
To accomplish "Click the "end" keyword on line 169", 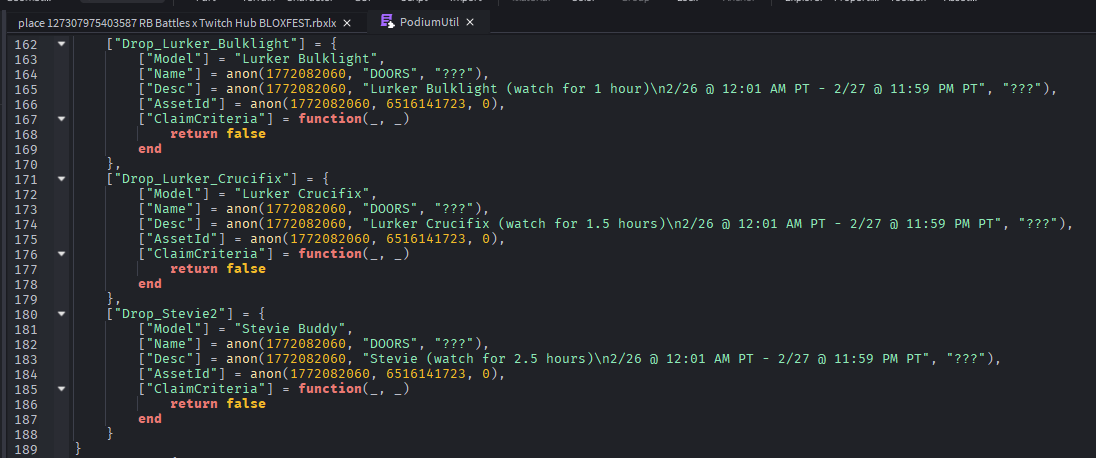I will 150,148.
